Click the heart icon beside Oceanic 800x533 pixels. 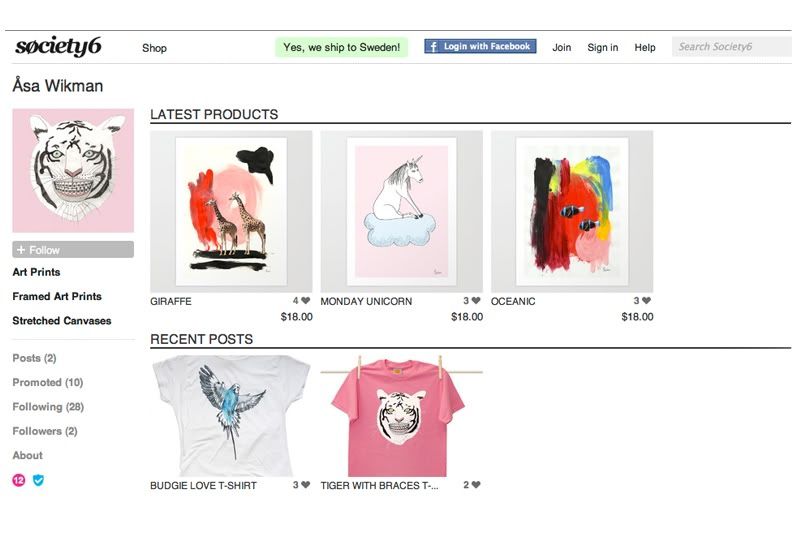(x=646, y=301)
